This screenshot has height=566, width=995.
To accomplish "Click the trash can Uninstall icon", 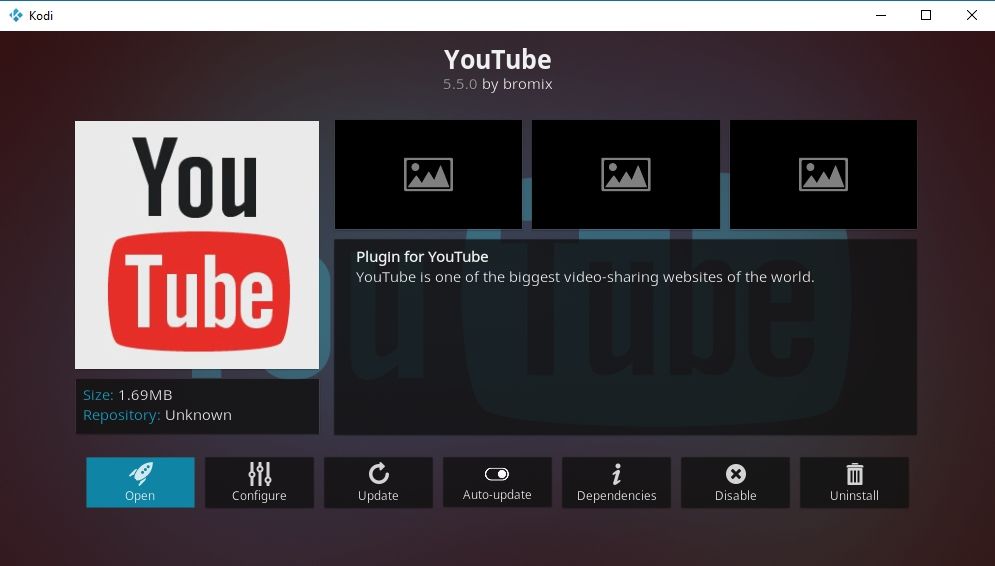I will point(855,473).
